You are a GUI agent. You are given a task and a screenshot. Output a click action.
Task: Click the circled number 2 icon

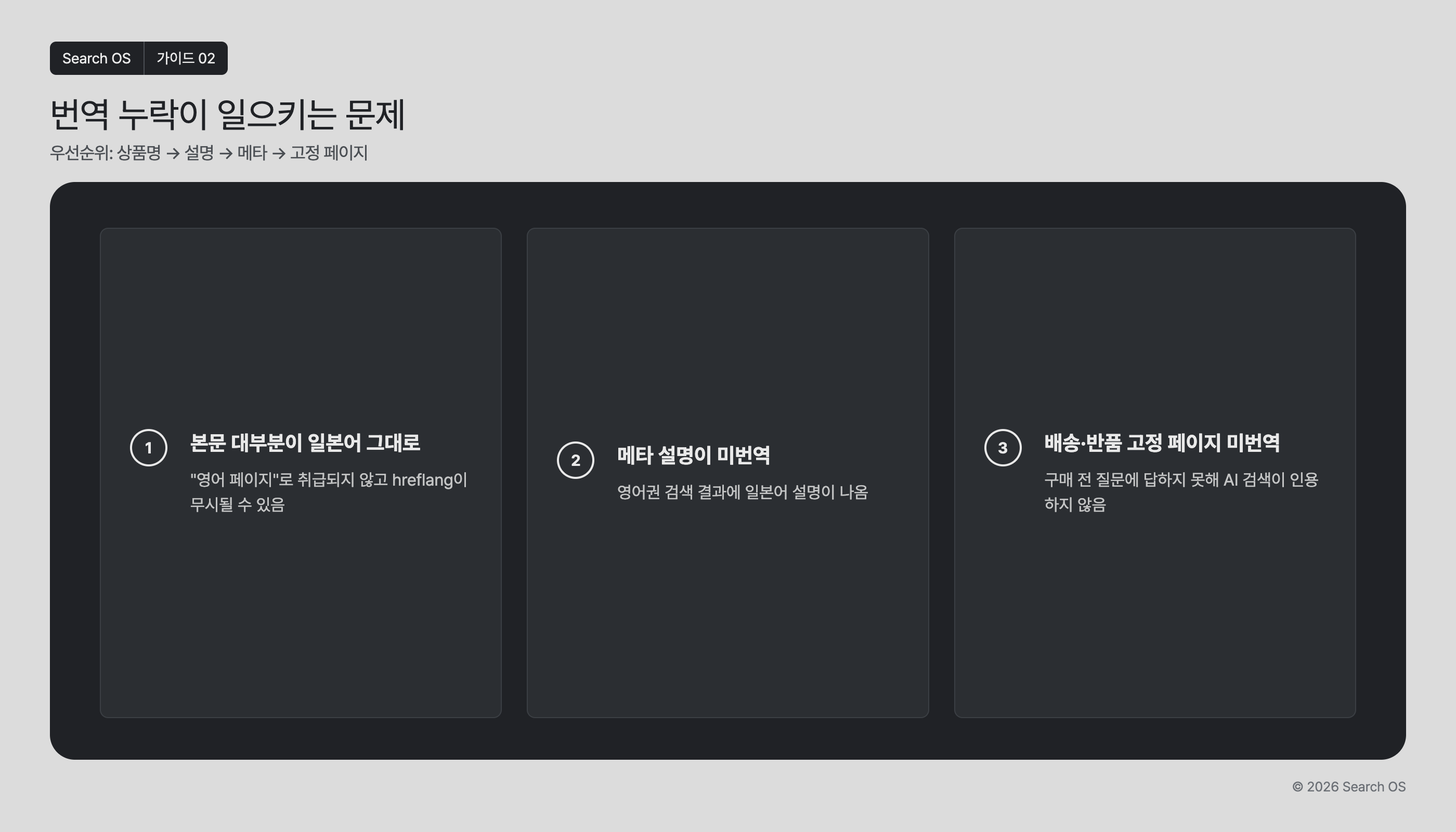pos(576,460)
